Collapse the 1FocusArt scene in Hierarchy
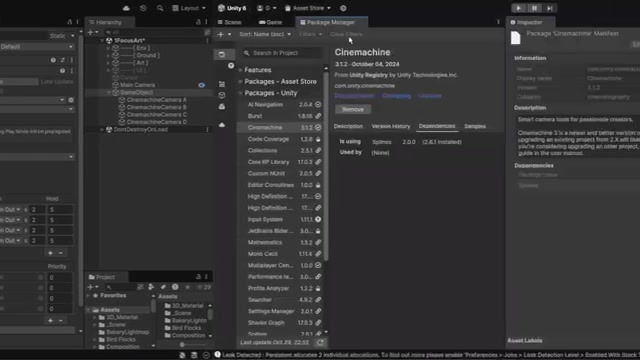640x360 pixels. point(102,40)
